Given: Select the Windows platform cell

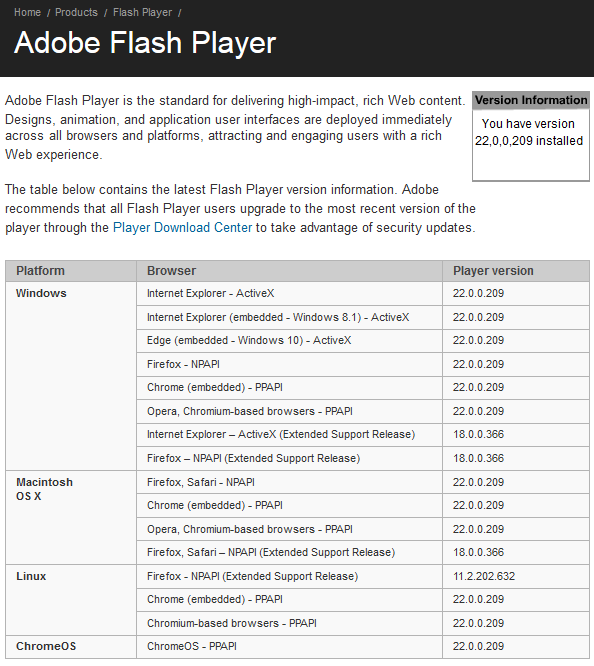Looking at the screenshot, I should click(x=71, y=376).
